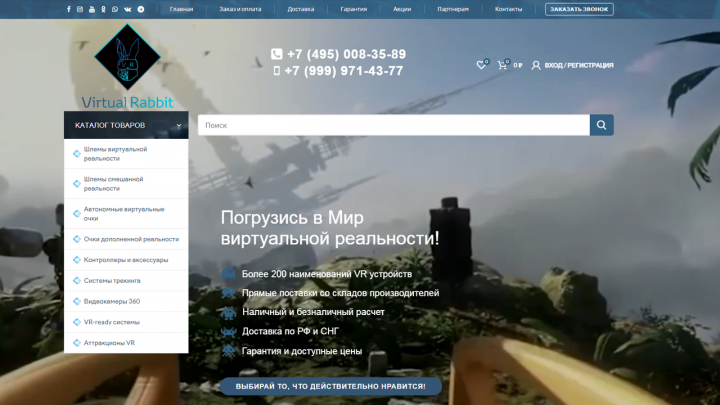Click the Virtual Rabbit brand name text
The width and height of the screenshot is (720, 405).
(128, 102)
